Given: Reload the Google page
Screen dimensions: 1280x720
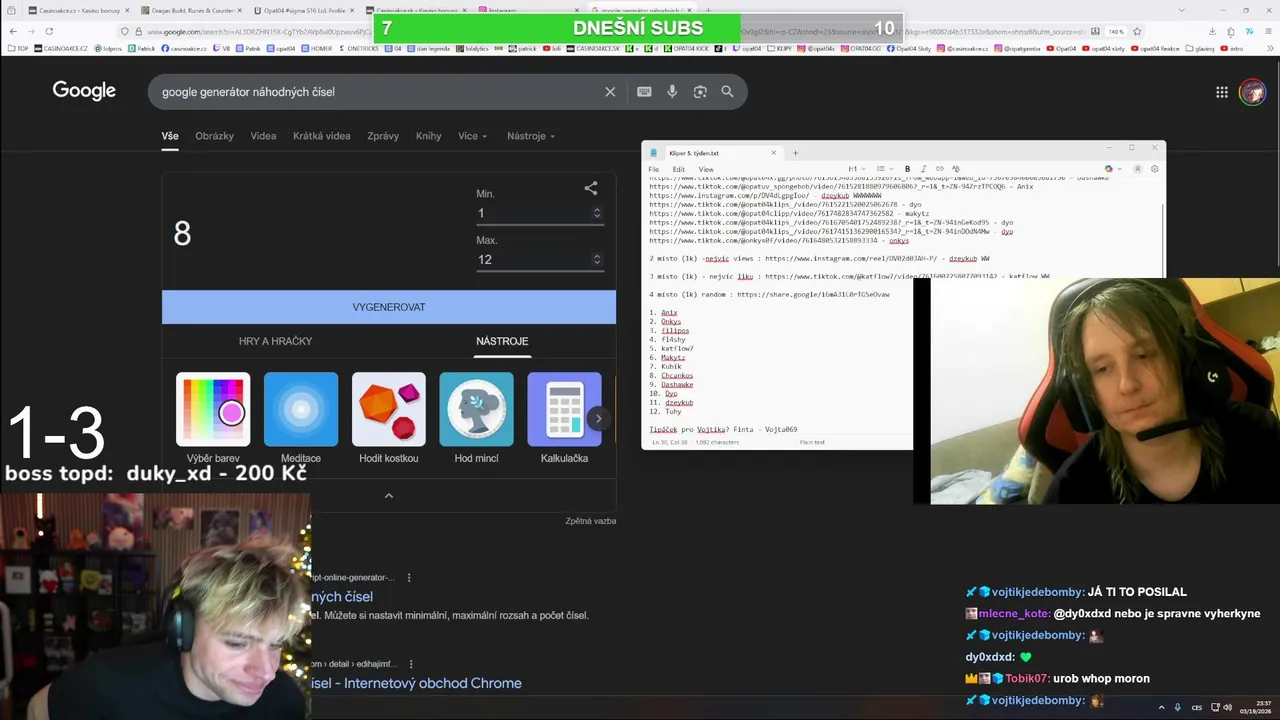Looking at the screenshot, I should click(x=49, y=31).
